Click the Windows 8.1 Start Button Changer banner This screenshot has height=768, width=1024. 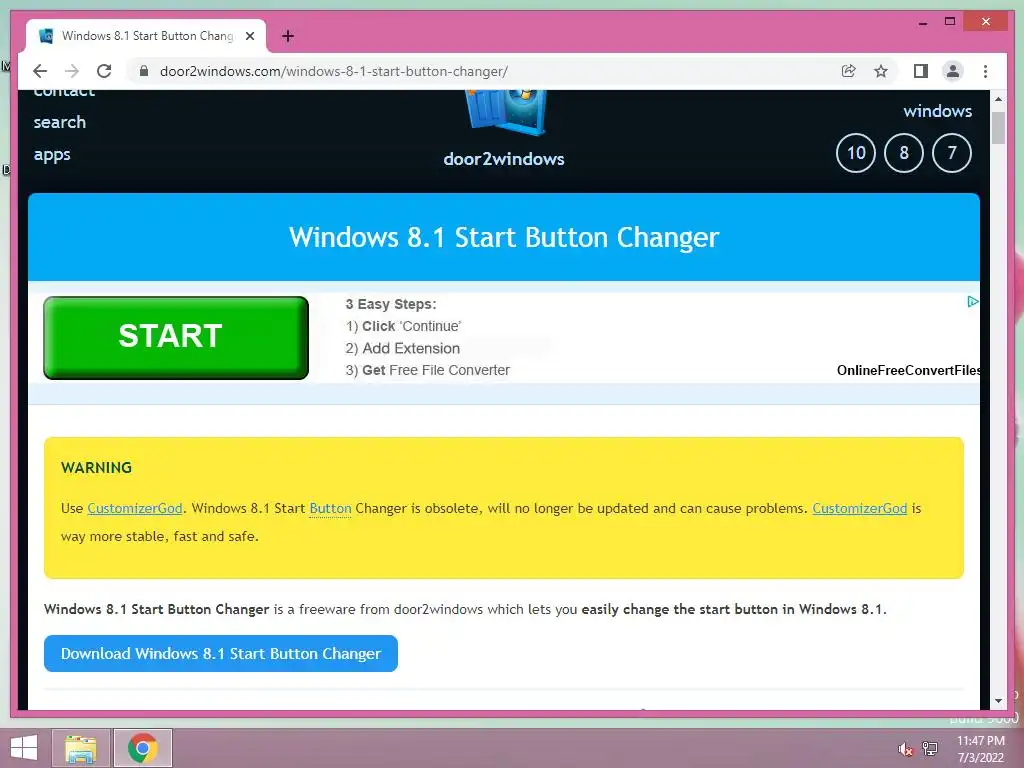(x=504, y=237)
